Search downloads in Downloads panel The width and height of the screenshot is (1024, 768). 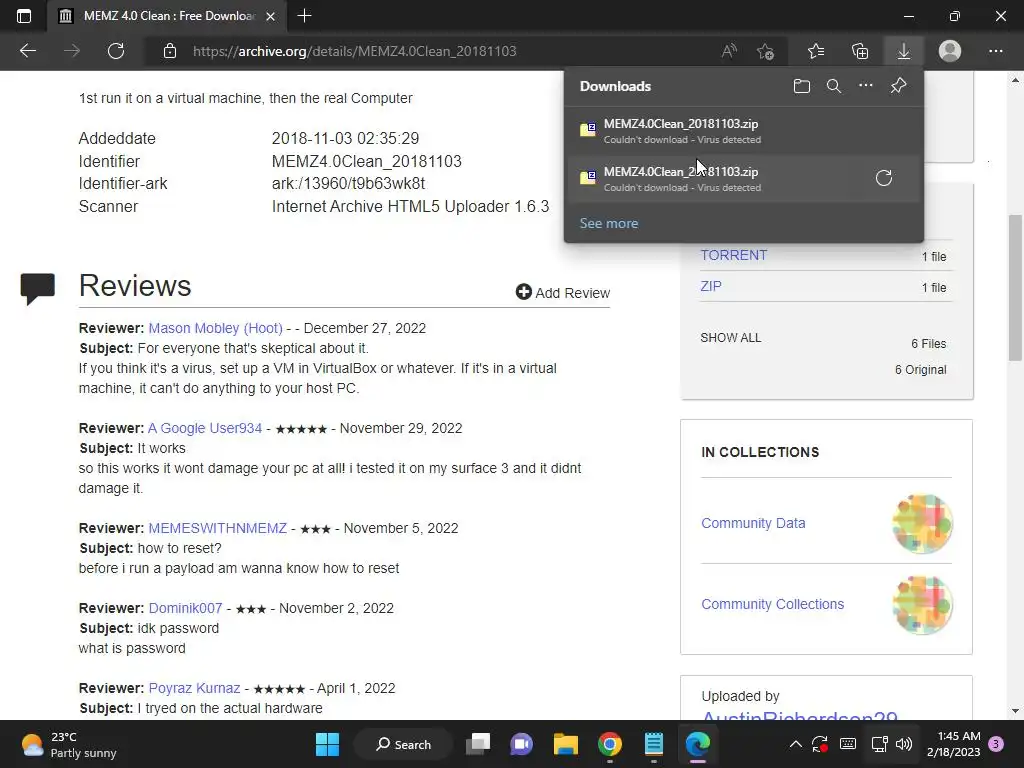(x=834, y=86)
